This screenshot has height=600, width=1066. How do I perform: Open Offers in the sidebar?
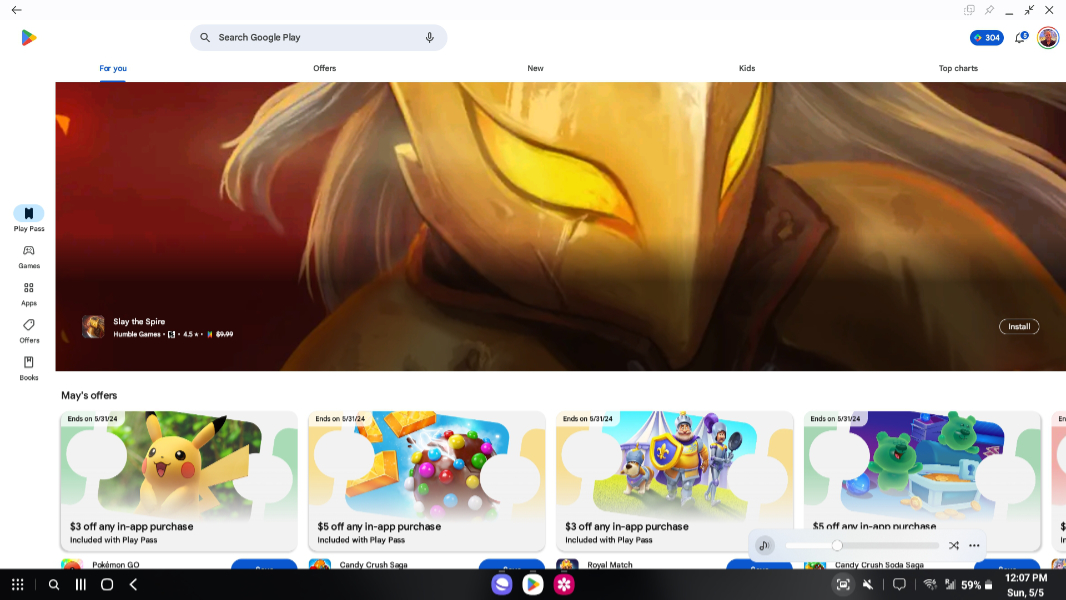click(x=29, y=331)
